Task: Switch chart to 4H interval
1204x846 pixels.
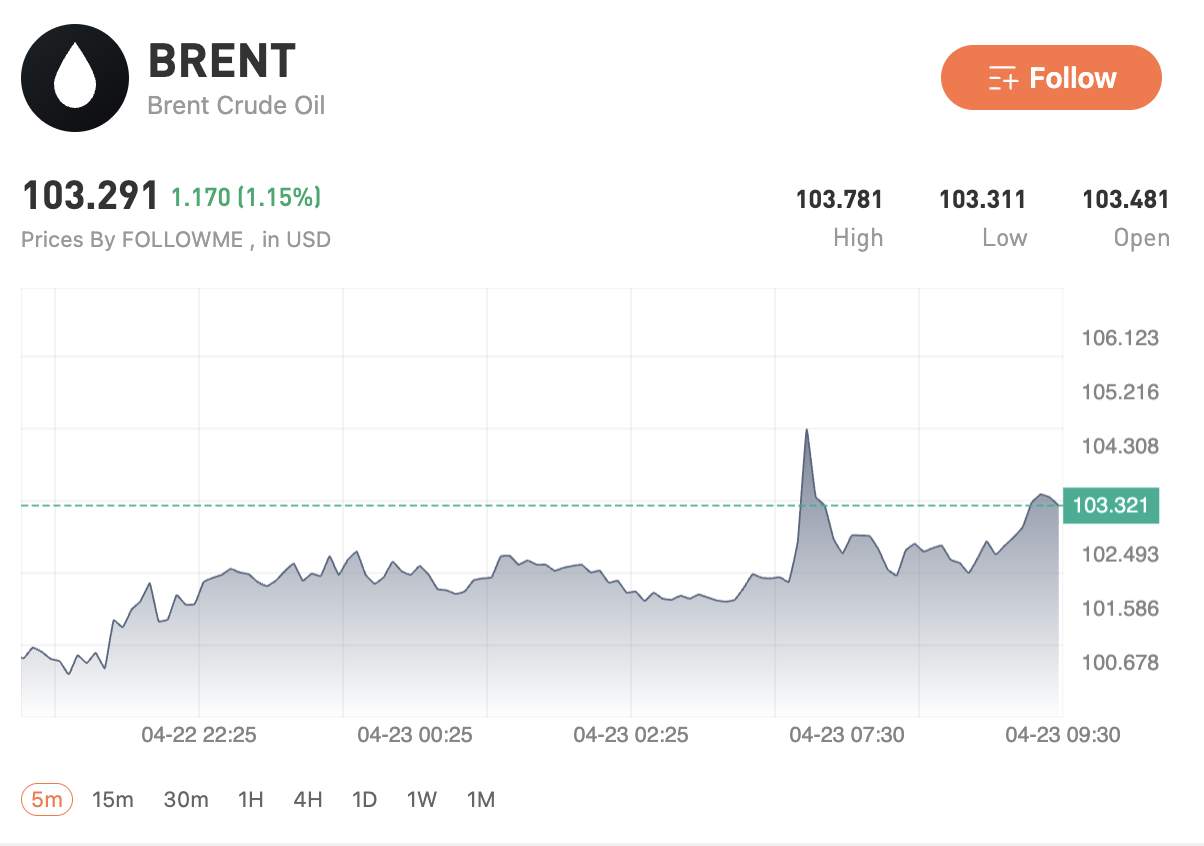Action: (x=307, y=799)
